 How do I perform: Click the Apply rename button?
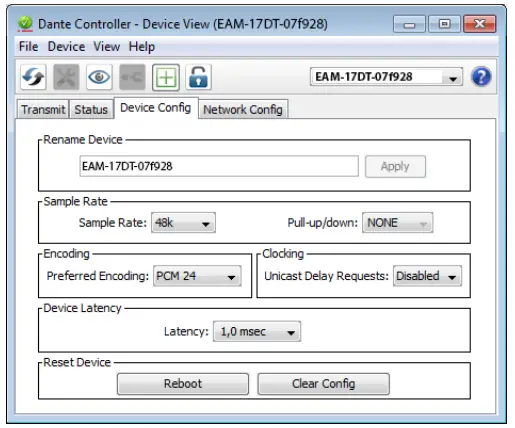point(395,166)
